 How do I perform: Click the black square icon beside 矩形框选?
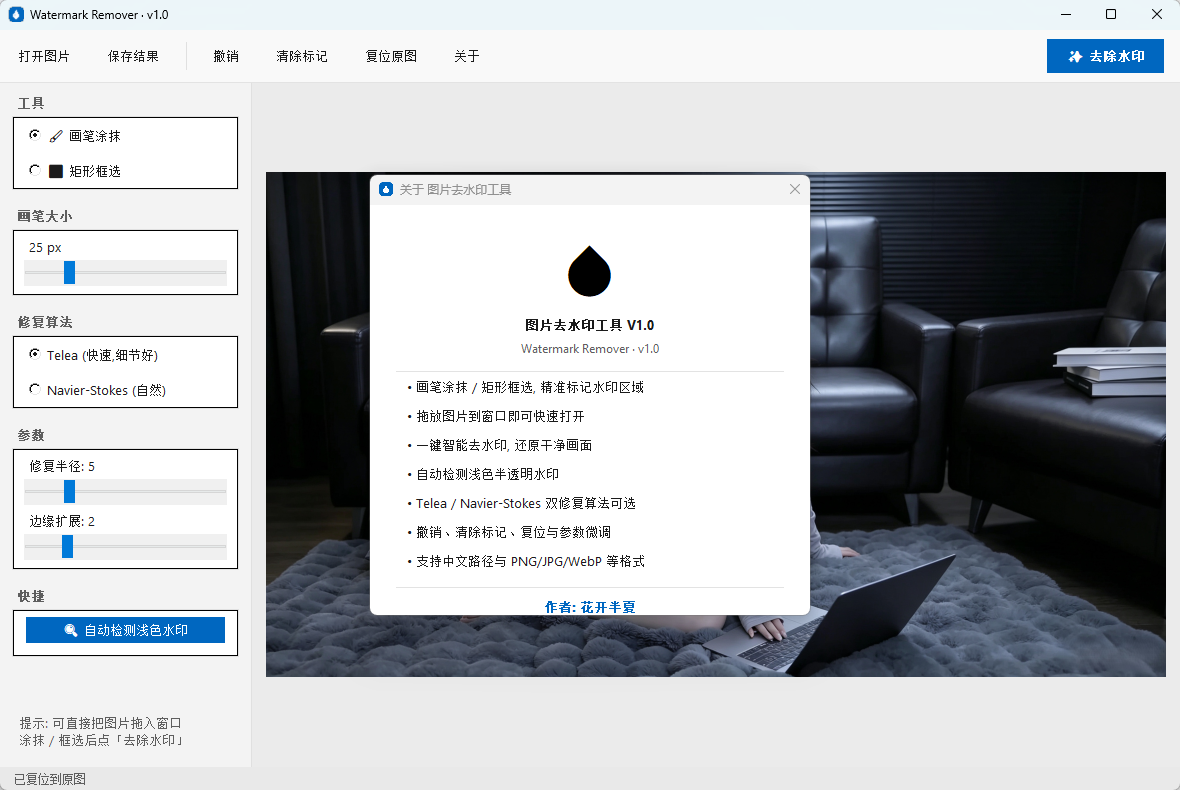[56, 172]
